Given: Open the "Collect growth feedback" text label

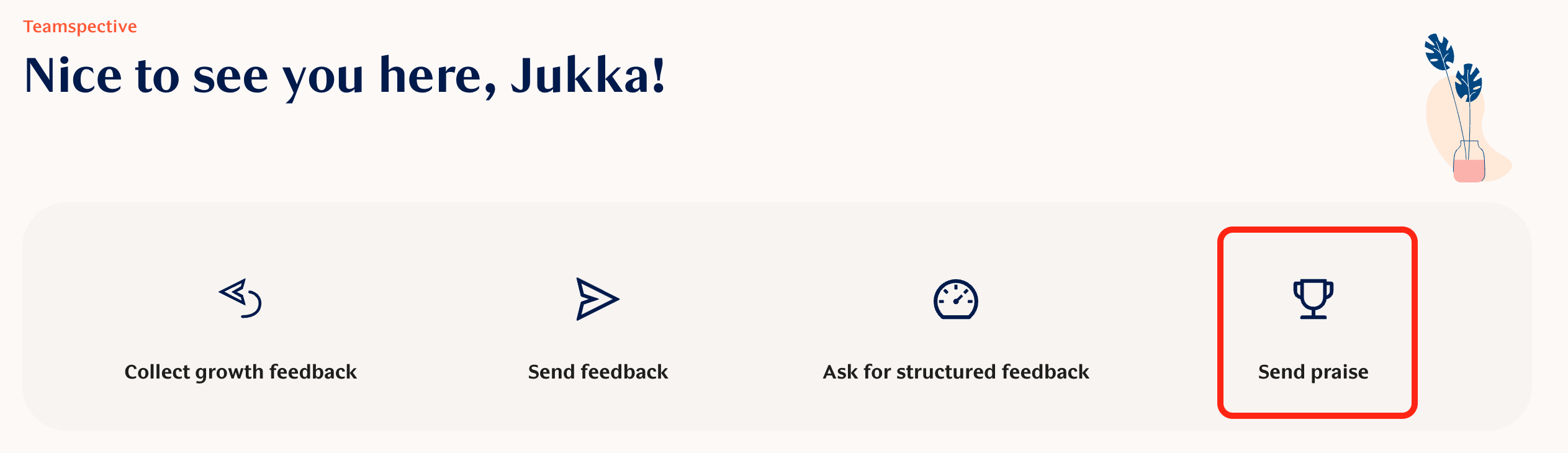Looking at the screenshot, I should (x=240, y=372).
